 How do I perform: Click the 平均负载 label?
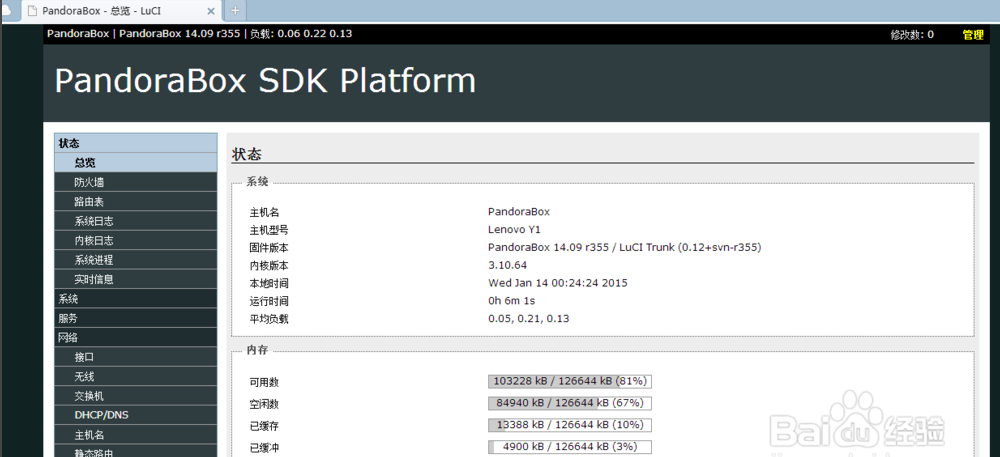(269, 319)
